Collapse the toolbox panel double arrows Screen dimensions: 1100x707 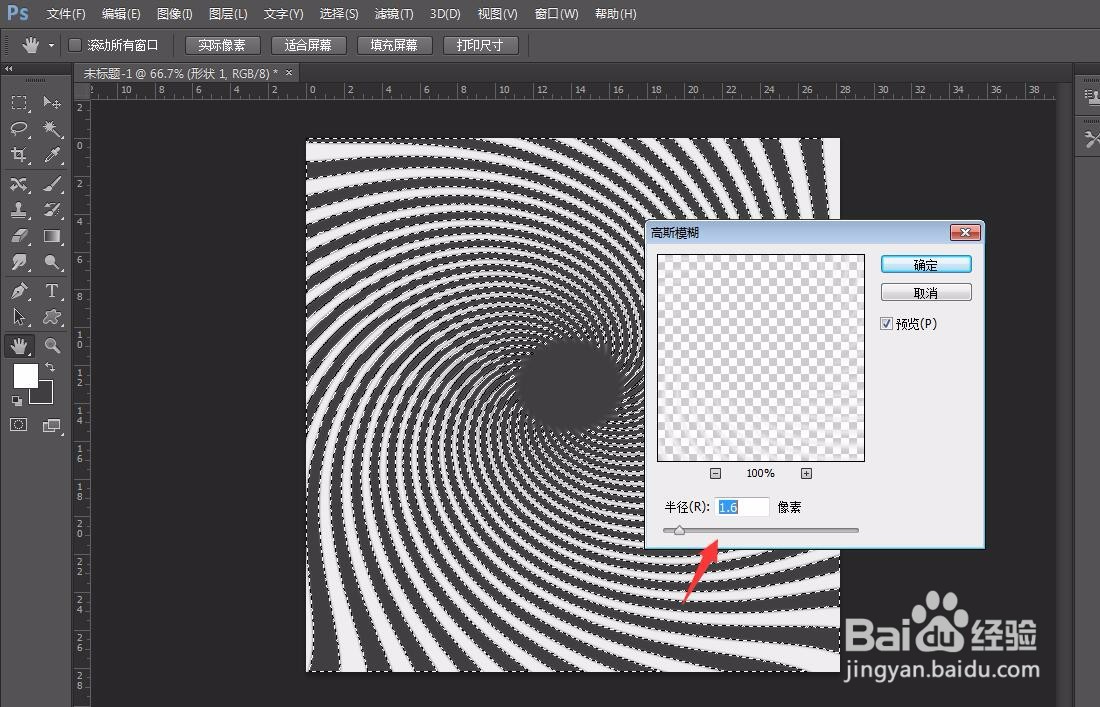[x=8, y=69]
